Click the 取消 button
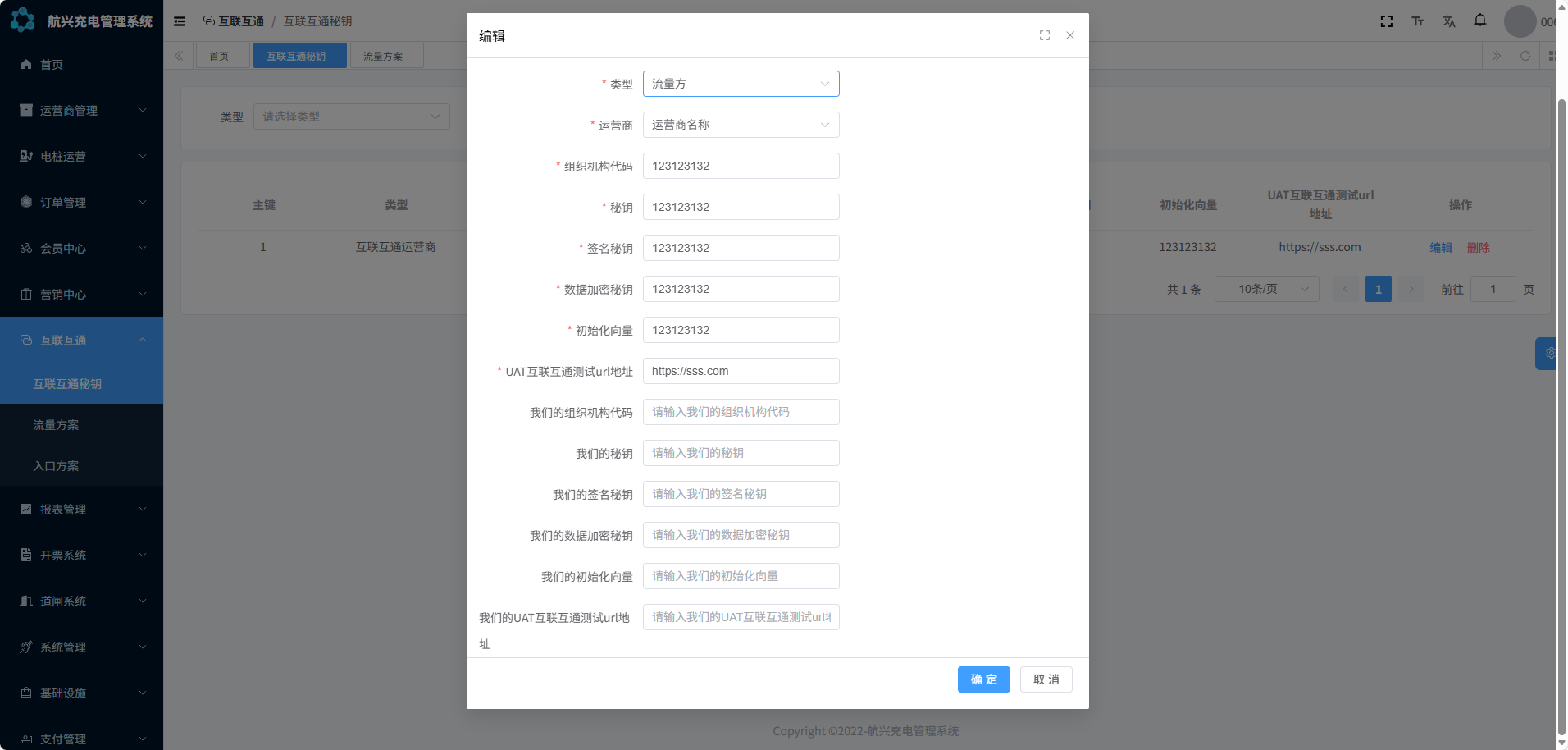Image resolution: width=1568 pixels, height=750 pixels. click(x=1046, y=679)
